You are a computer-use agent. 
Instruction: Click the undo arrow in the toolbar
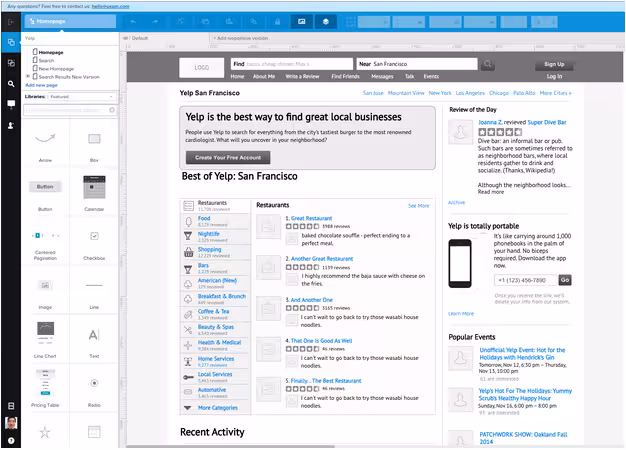pos(133,22)
